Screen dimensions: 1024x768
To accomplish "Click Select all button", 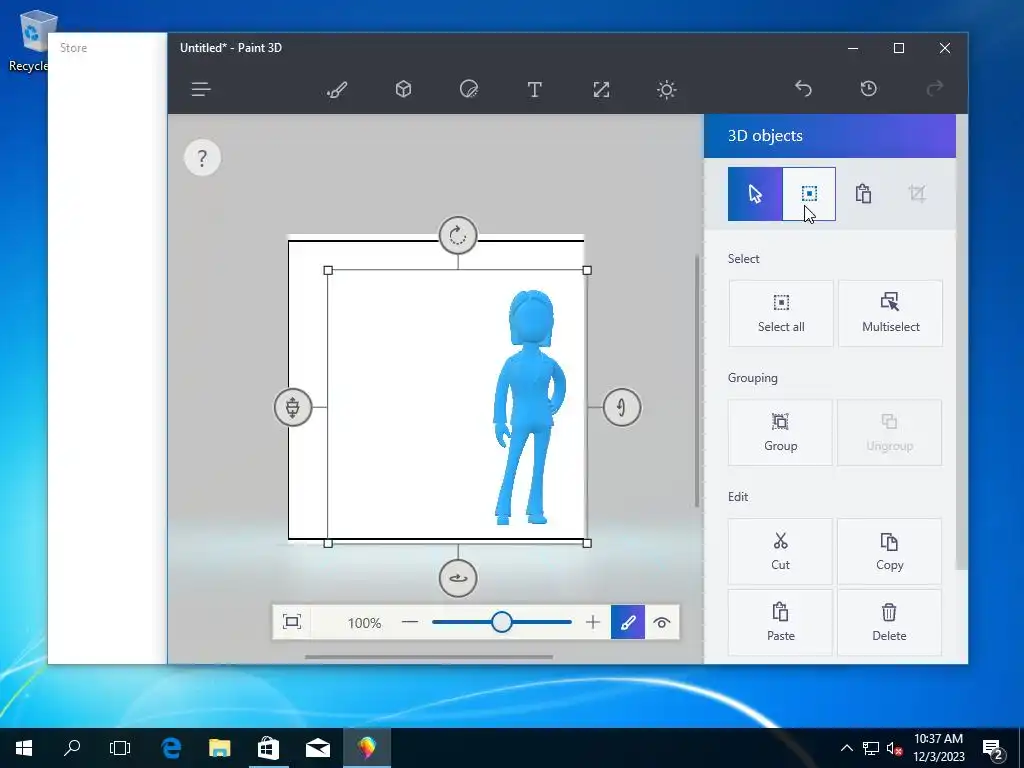I will point(781,313).
